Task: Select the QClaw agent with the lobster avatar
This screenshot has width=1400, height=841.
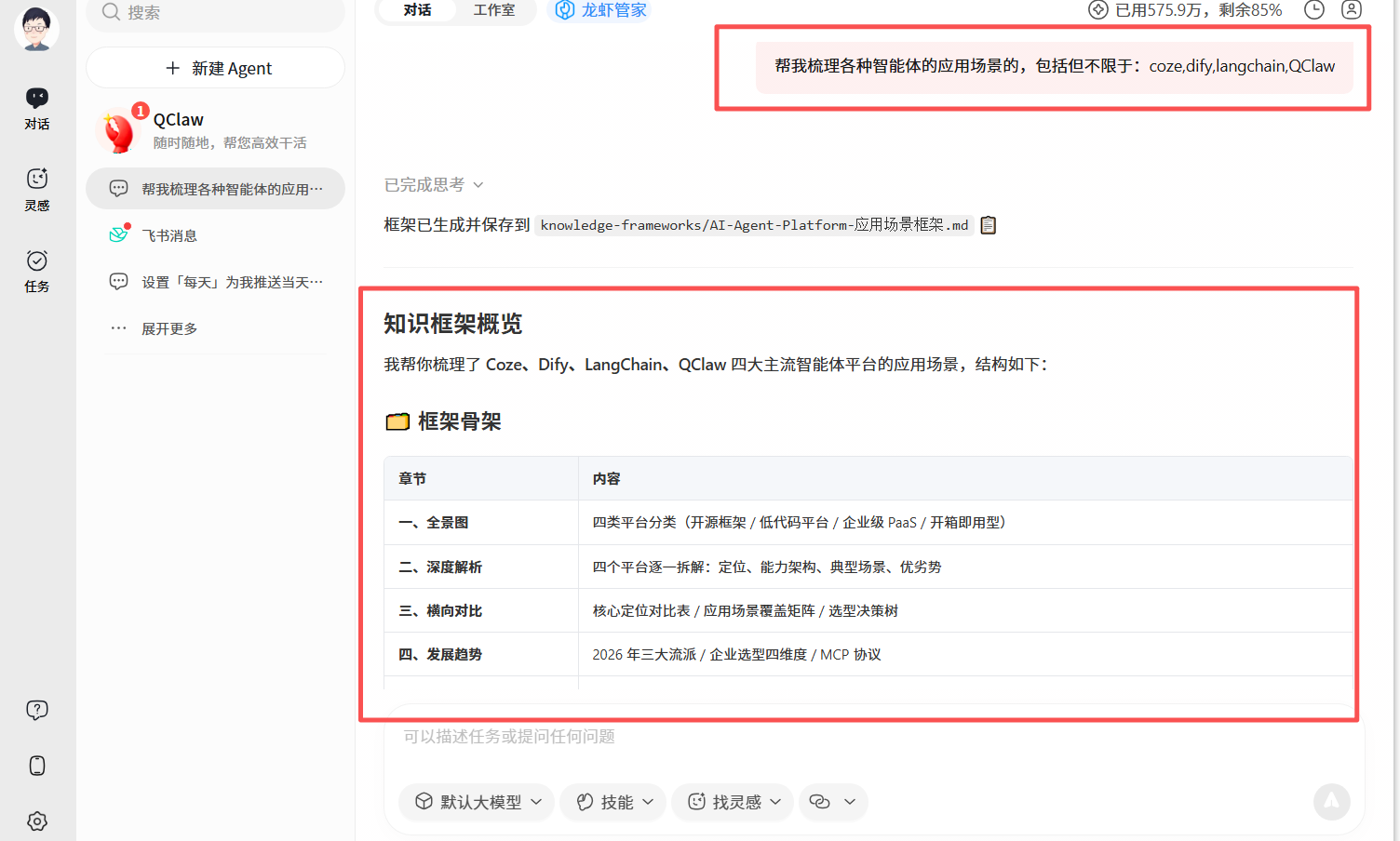Action: click(x=215, y=130)
